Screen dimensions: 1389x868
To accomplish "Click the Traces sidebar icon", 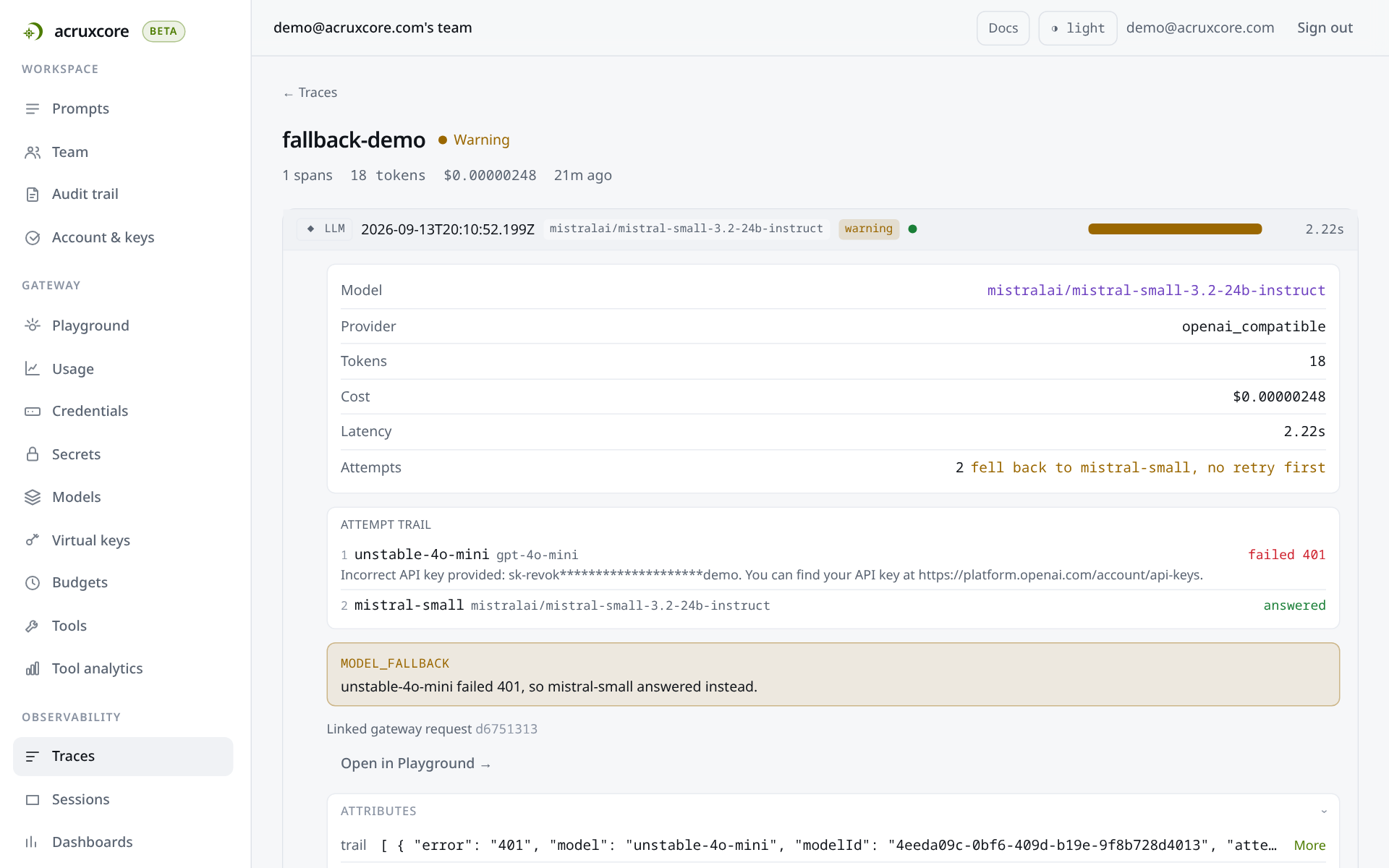I will click(x=33, y=756).
